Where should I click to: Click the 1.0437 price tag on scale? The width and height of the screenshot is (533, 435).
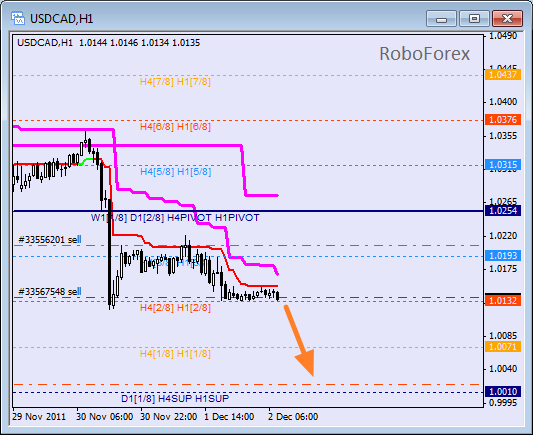503,74
